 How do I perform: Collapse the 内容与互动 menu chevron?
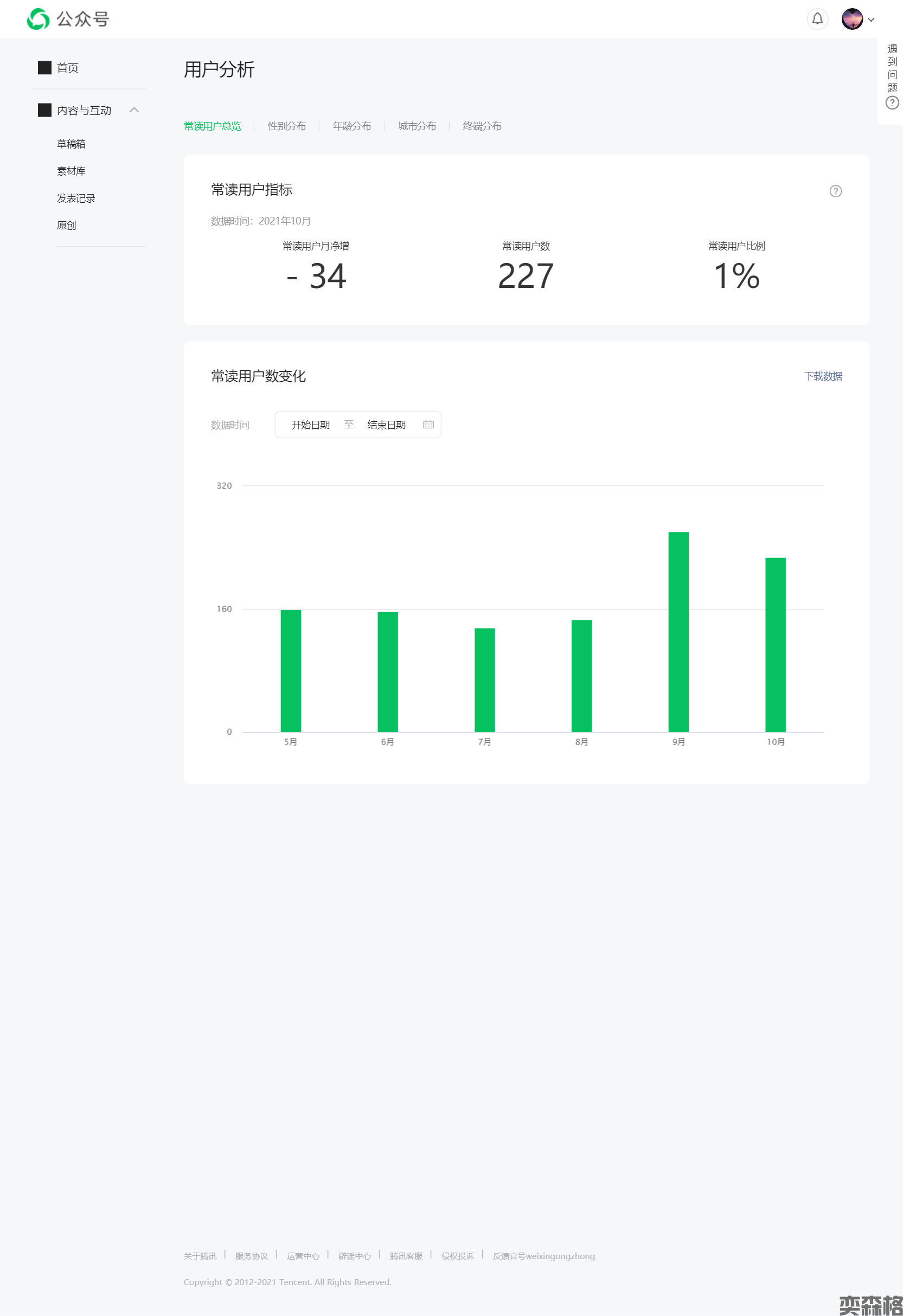(135, 110)
